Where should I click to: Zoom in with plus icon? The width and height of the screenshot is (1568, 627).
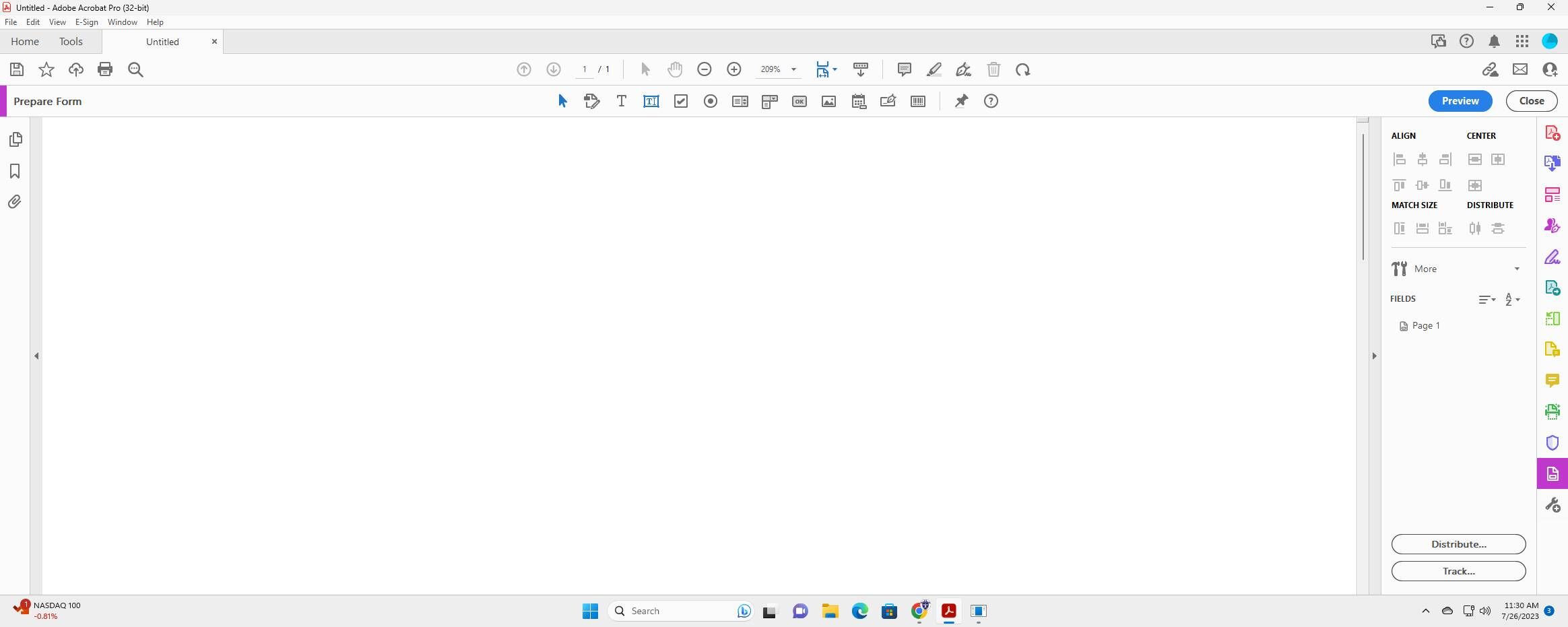[x=734, y=69]
